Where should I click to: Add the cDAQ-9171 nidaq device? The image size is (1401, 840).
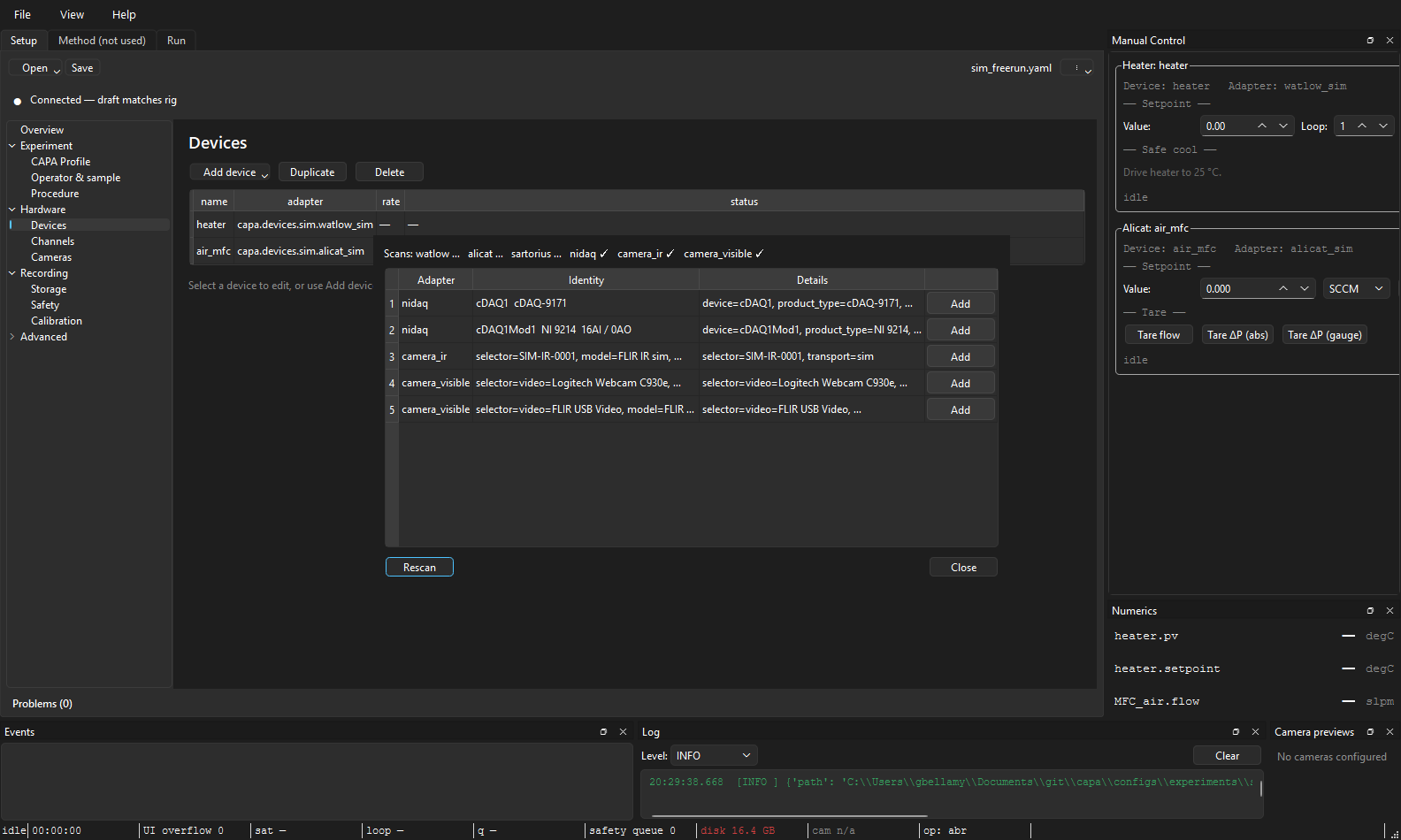pyautogui.click(x=961, y=304)
